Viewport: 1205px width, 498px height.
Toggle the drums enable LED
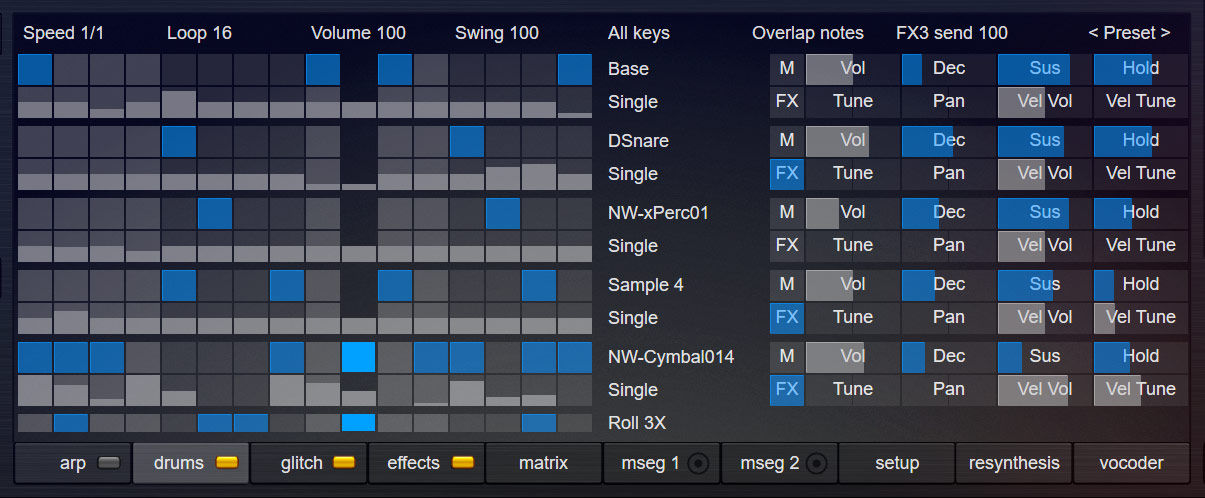[226, 463]
